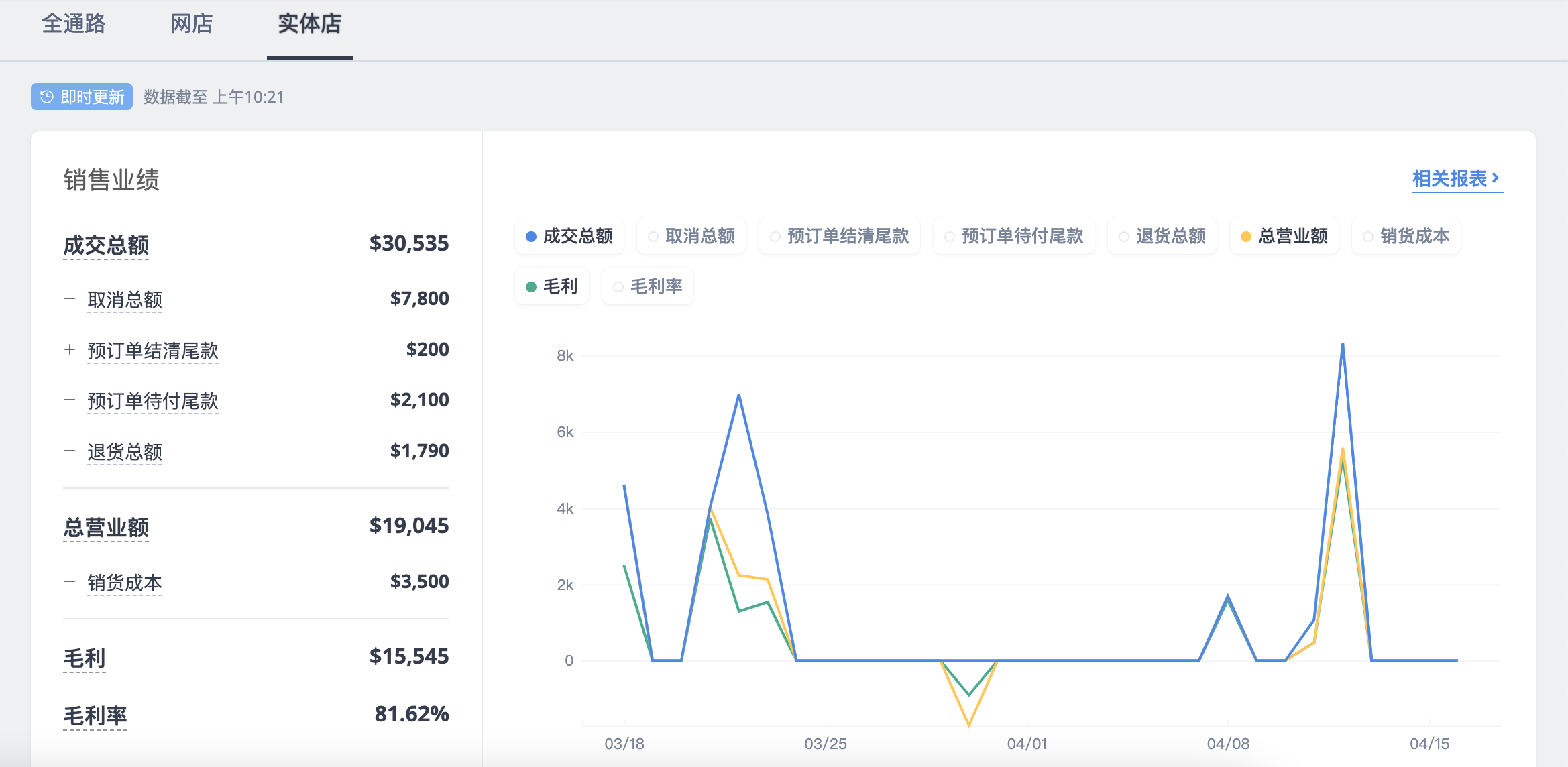Click the 销货成本 label in sales list
The height and width of the screenshot is (767, 1568).
(125, 583)
